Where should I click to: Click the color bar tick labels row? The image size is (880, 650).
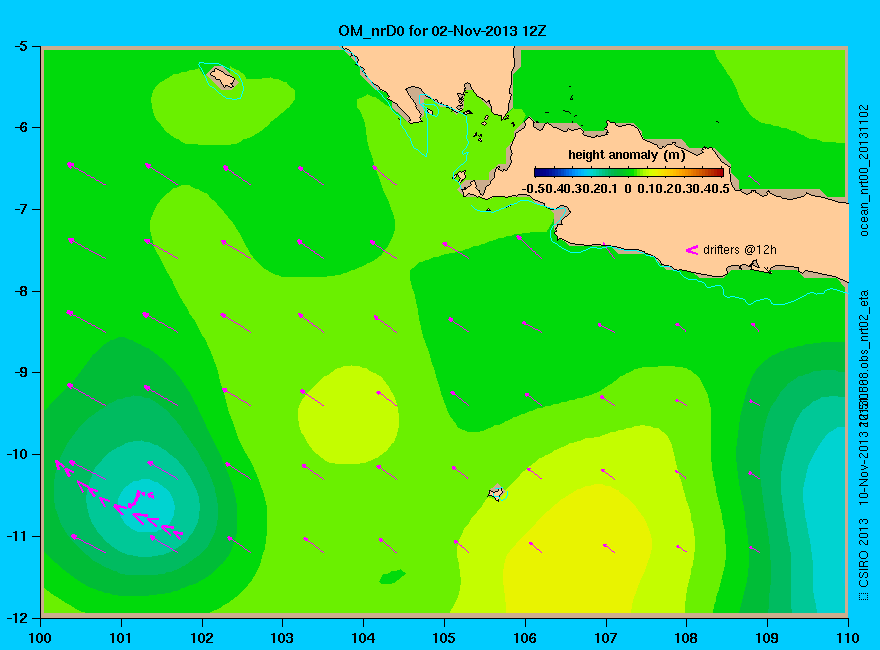point(626,189)
